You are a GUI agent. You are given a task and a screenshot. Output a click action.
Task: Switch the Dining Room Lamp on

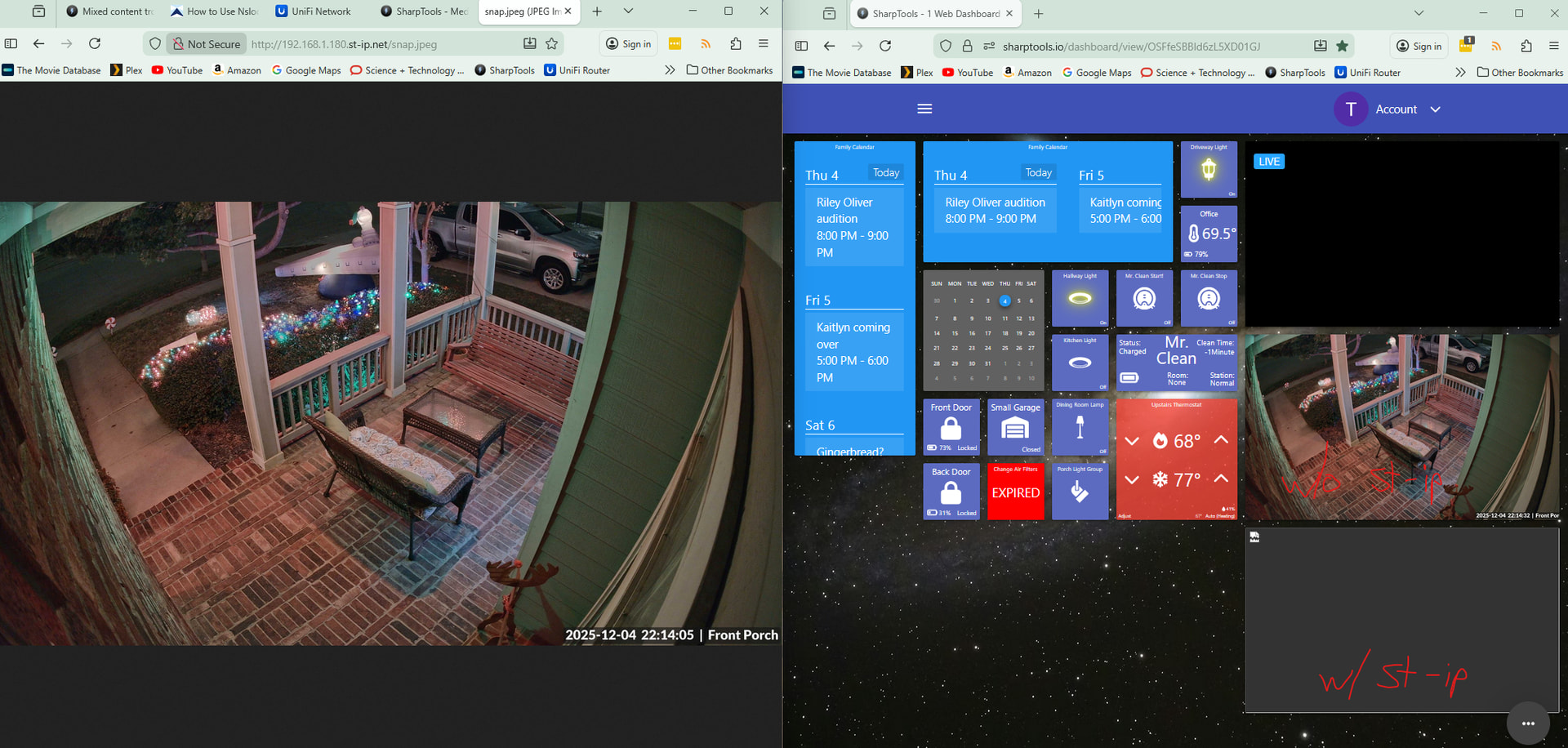1080,427
